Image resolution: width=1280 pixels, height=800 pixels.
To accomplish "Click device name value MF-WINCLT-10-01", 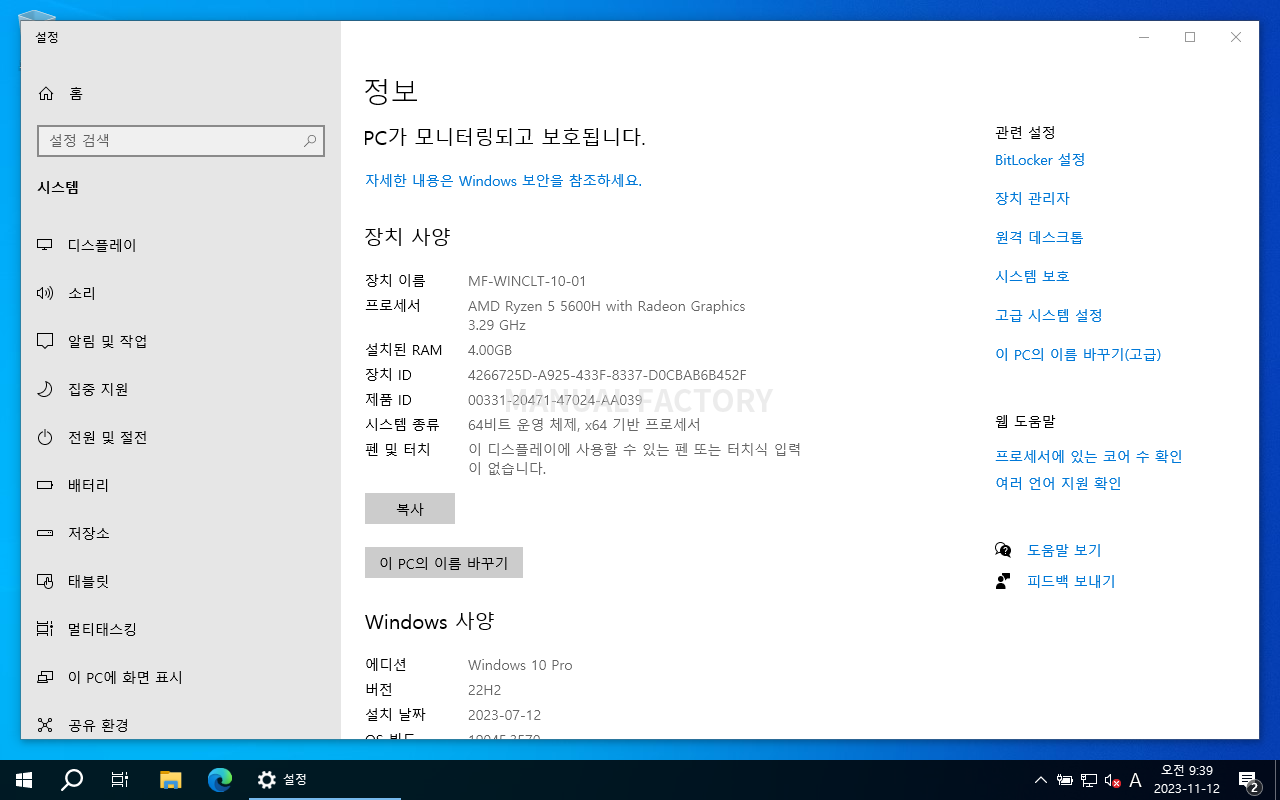I will pyautogui.click(x=527, y=281).
